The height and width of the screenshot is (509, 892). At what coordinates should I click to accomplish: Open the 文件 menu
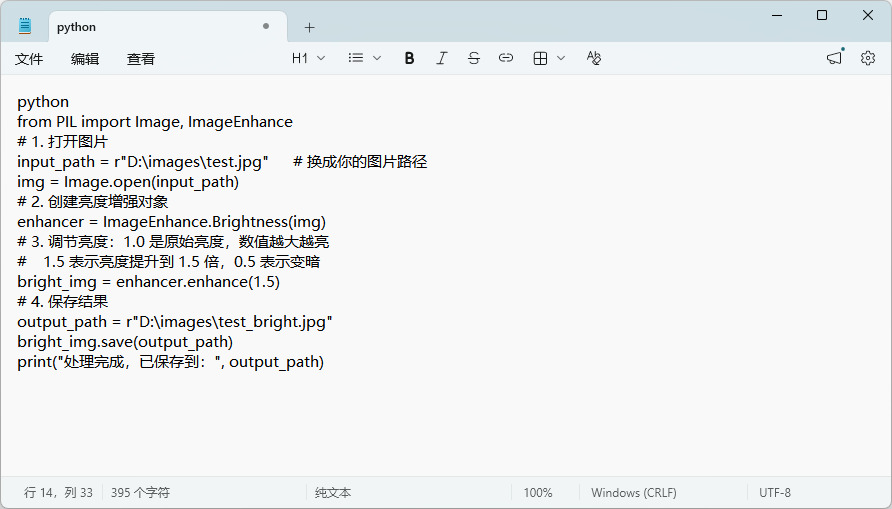pos(29,59)
